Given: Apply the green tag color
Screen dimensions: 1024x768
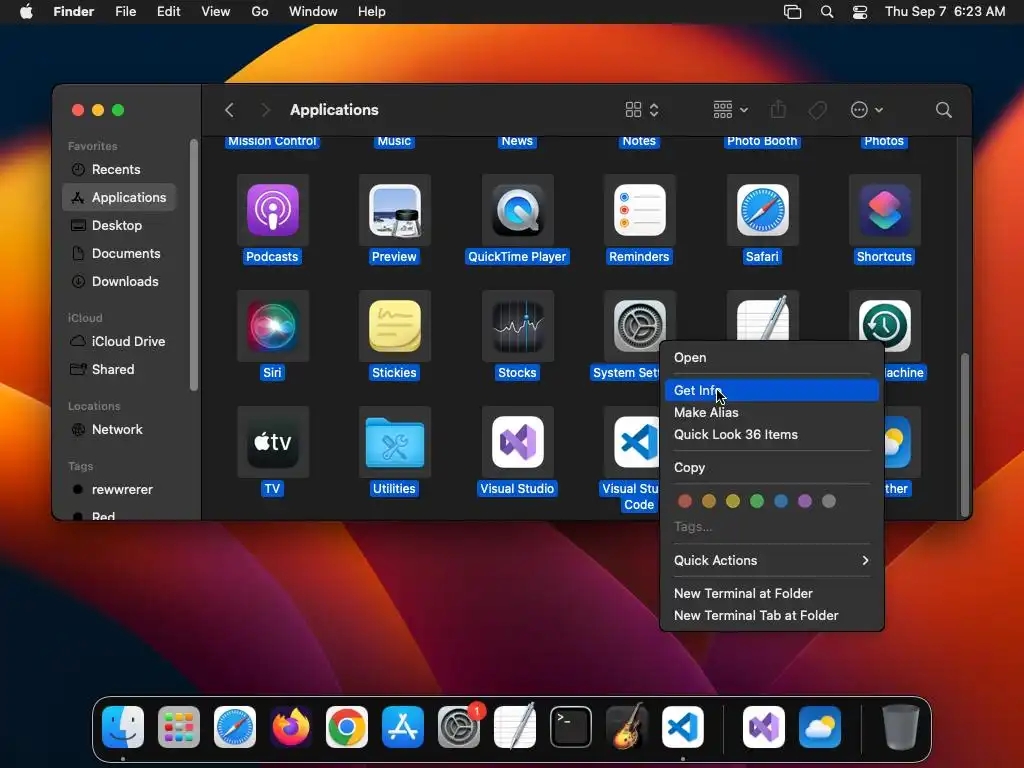Looking at the screenshot, I should coord(757,501).
